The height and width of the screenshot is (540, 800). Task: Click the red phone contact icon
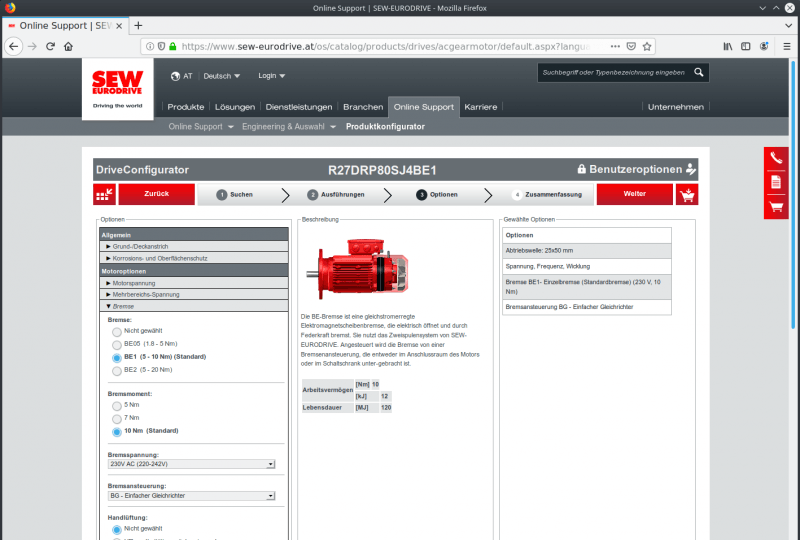coord(776,158)
